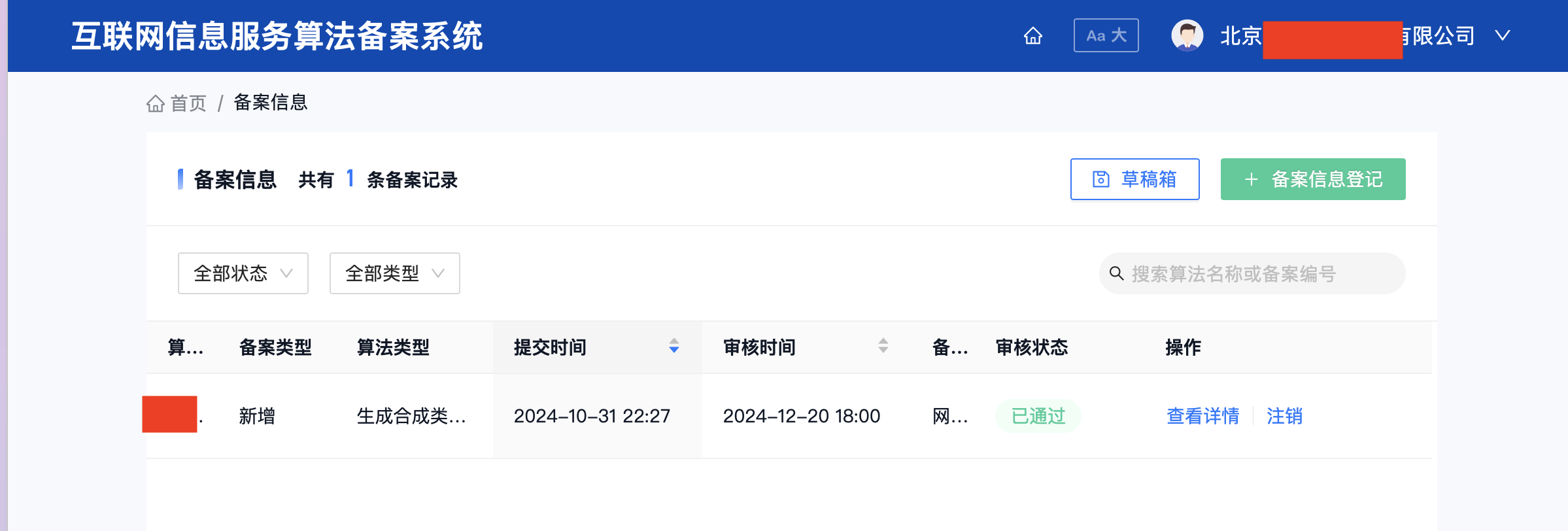Open the 草稿箱 drafts button
The height and width of the screenshot is (531, 1568).
point(1134,179)
